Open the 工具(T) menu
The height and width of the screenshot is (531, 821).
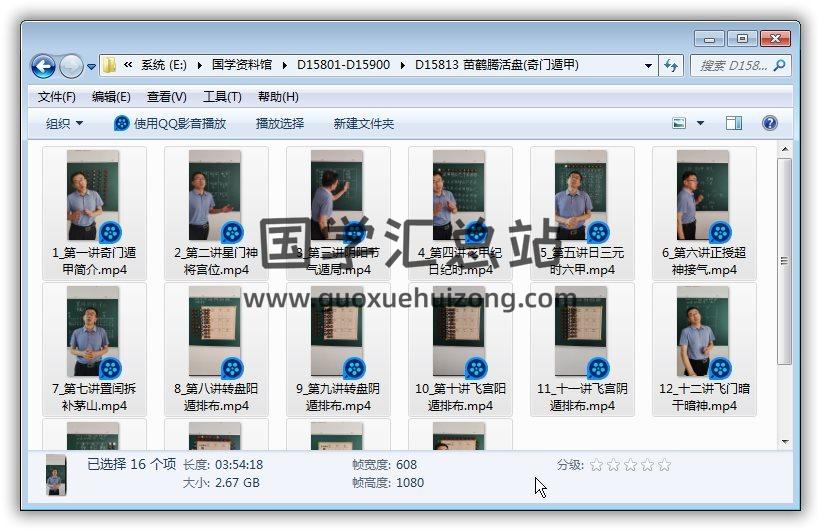222,97
